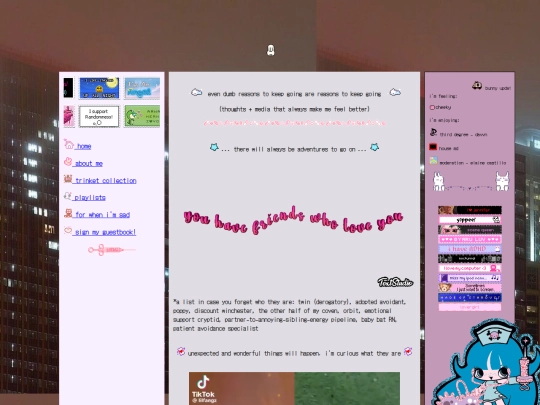Visit the playlists page
540x405 pixels.
(89, 198)
